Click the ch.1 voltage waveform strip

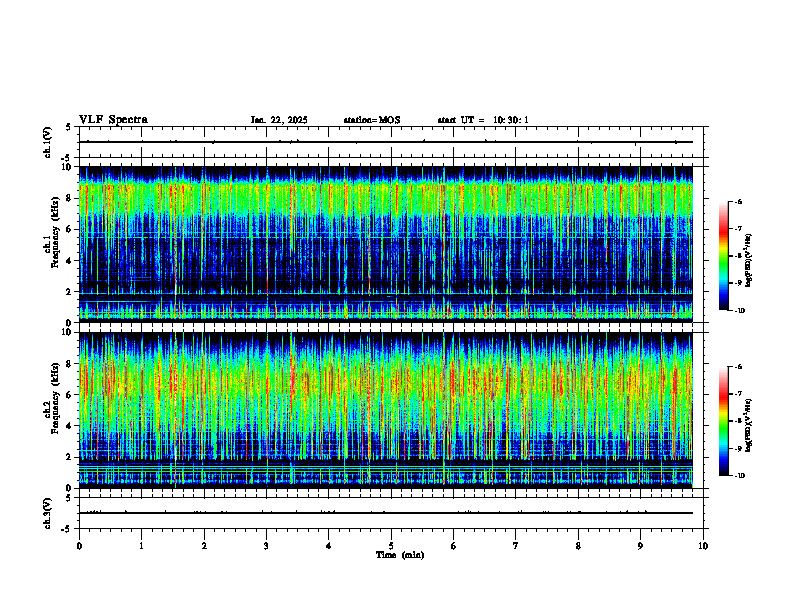coord(386,142)
